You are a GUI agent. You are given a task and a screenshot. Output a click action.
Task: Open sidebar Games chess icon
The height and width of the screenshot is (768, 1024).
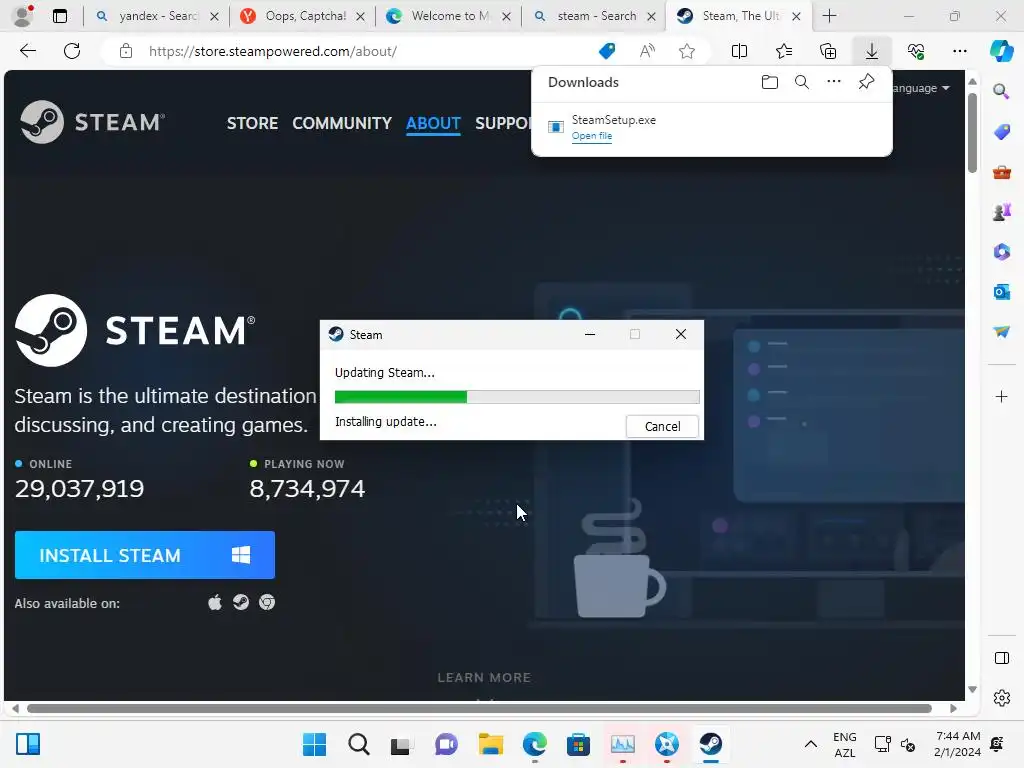click(1001, 212)
